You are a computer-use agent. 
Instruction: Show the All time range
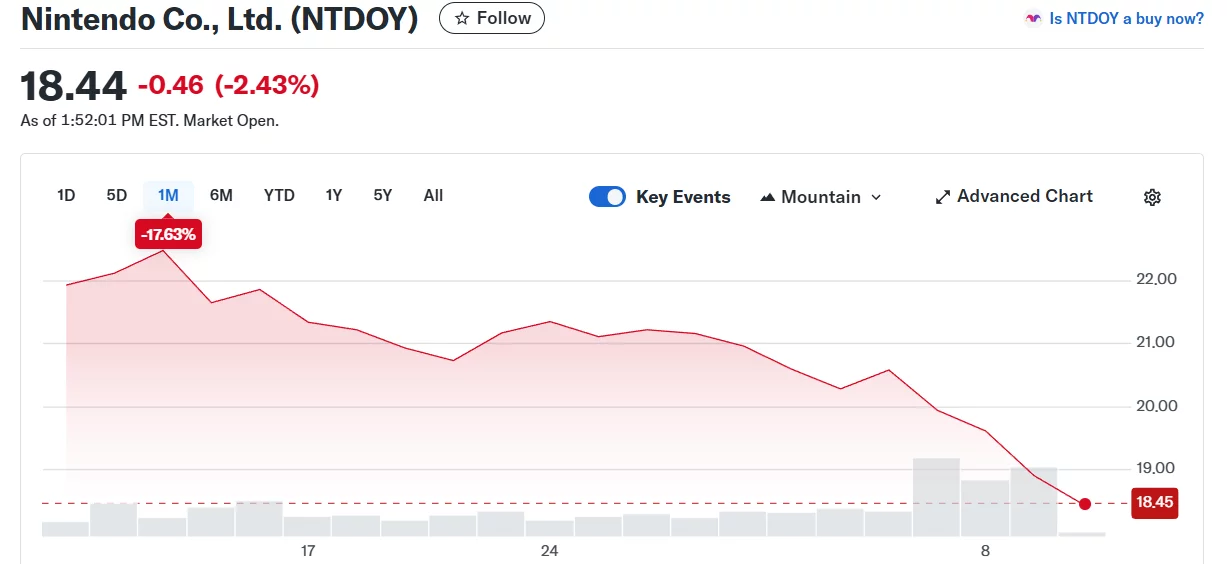pos(433,196)
